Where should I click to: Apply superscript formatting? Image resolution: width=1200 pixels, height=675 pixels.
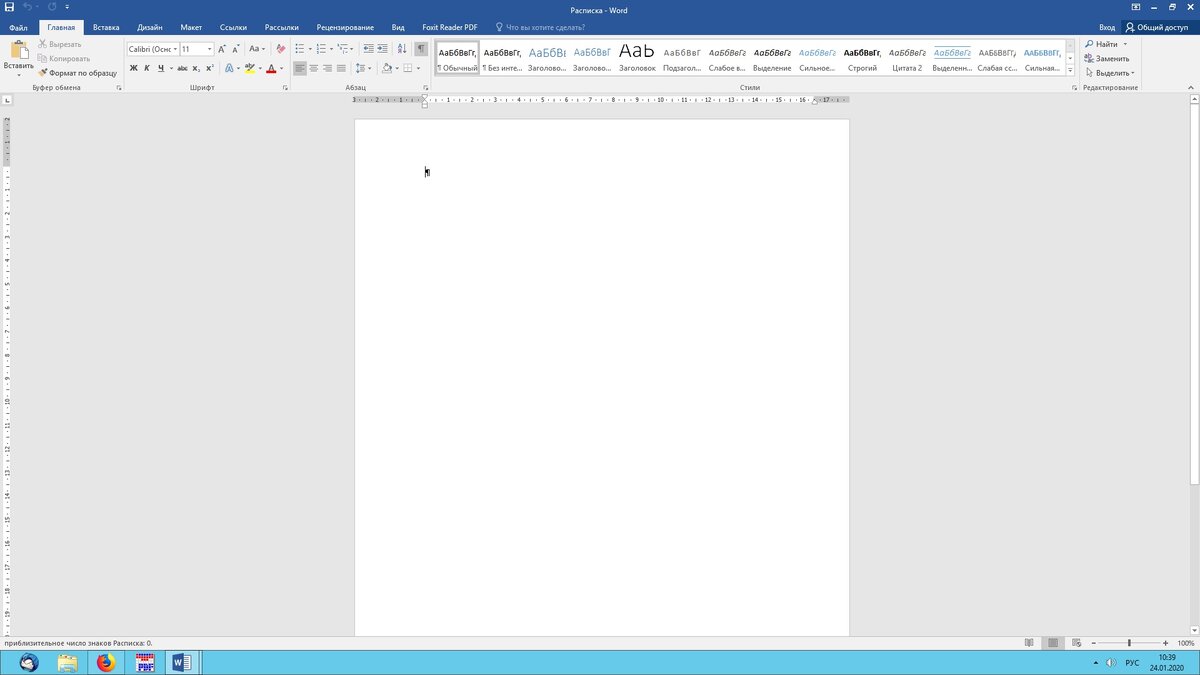coord(210,68)
